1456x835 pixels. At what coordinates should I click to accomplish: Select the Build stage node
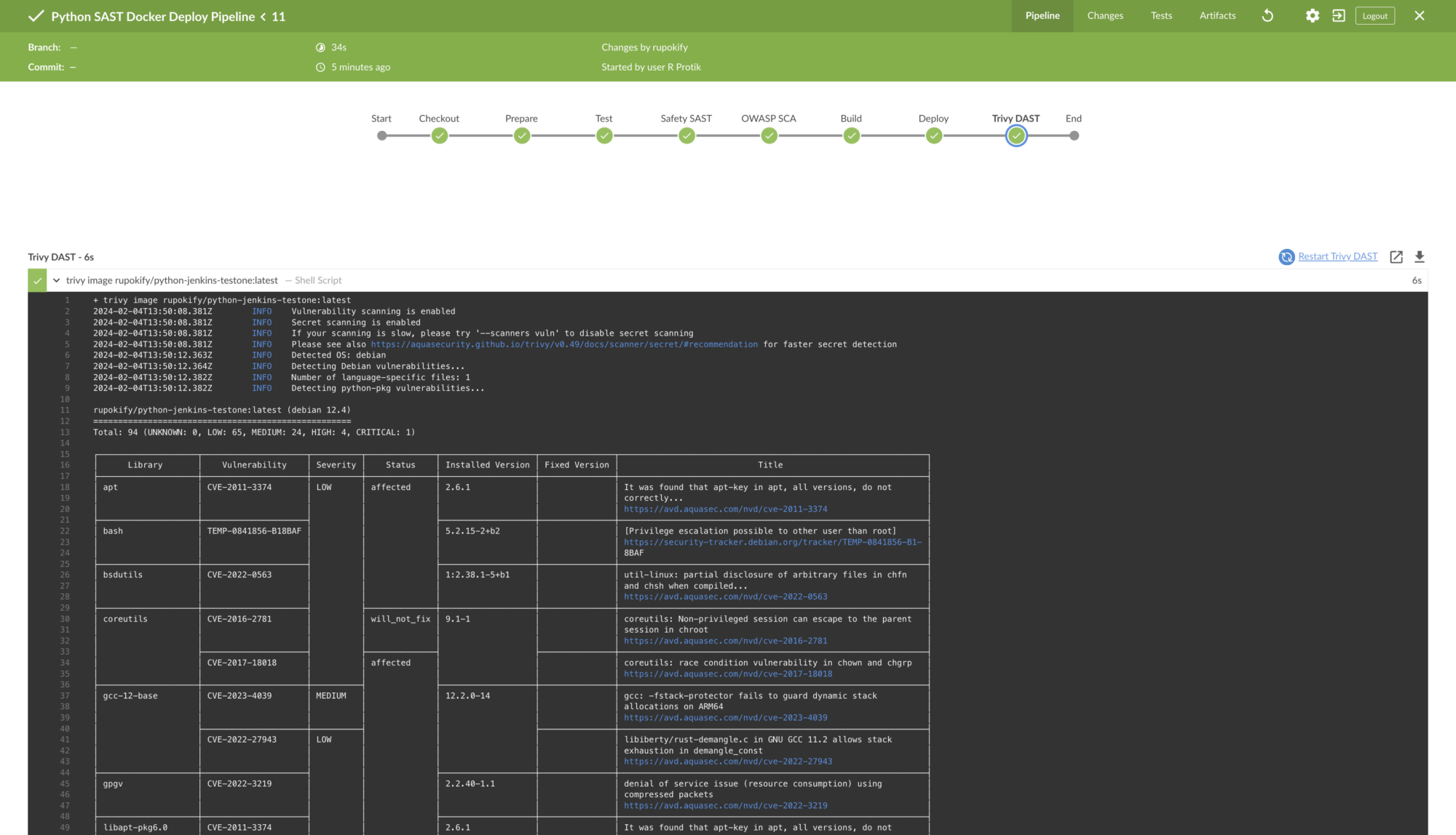tap(851, 135)
